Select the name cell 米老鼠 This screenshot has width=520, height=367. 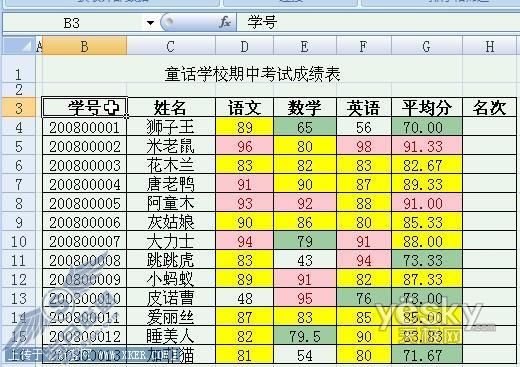tap(171, 146)
